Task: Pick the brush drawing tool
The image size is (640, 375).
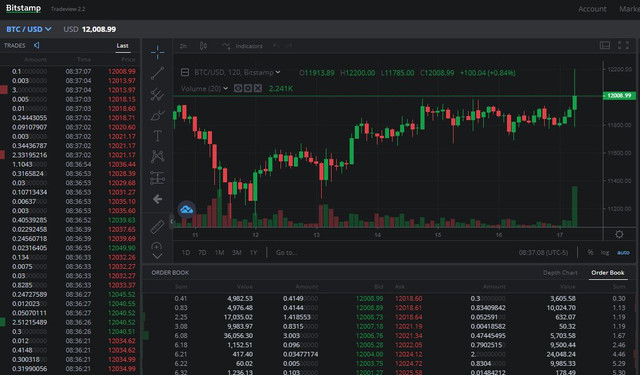Action: pyautogui.click(x=157, y=115)
